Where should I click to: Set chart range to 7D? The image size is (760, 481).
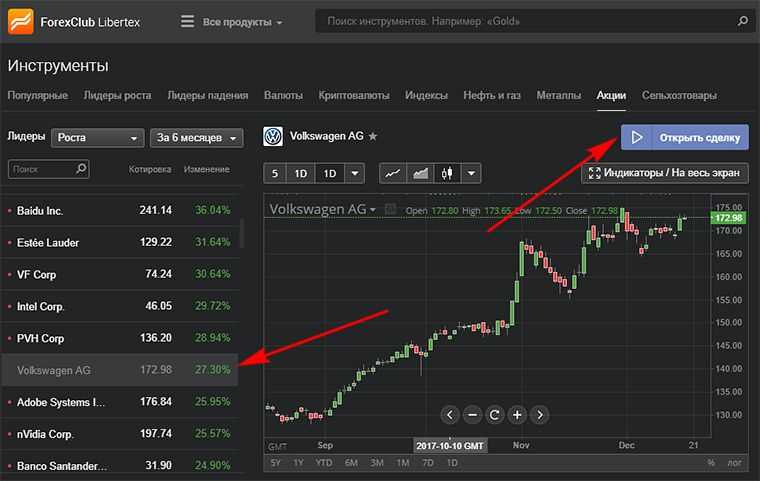[428, 463]
